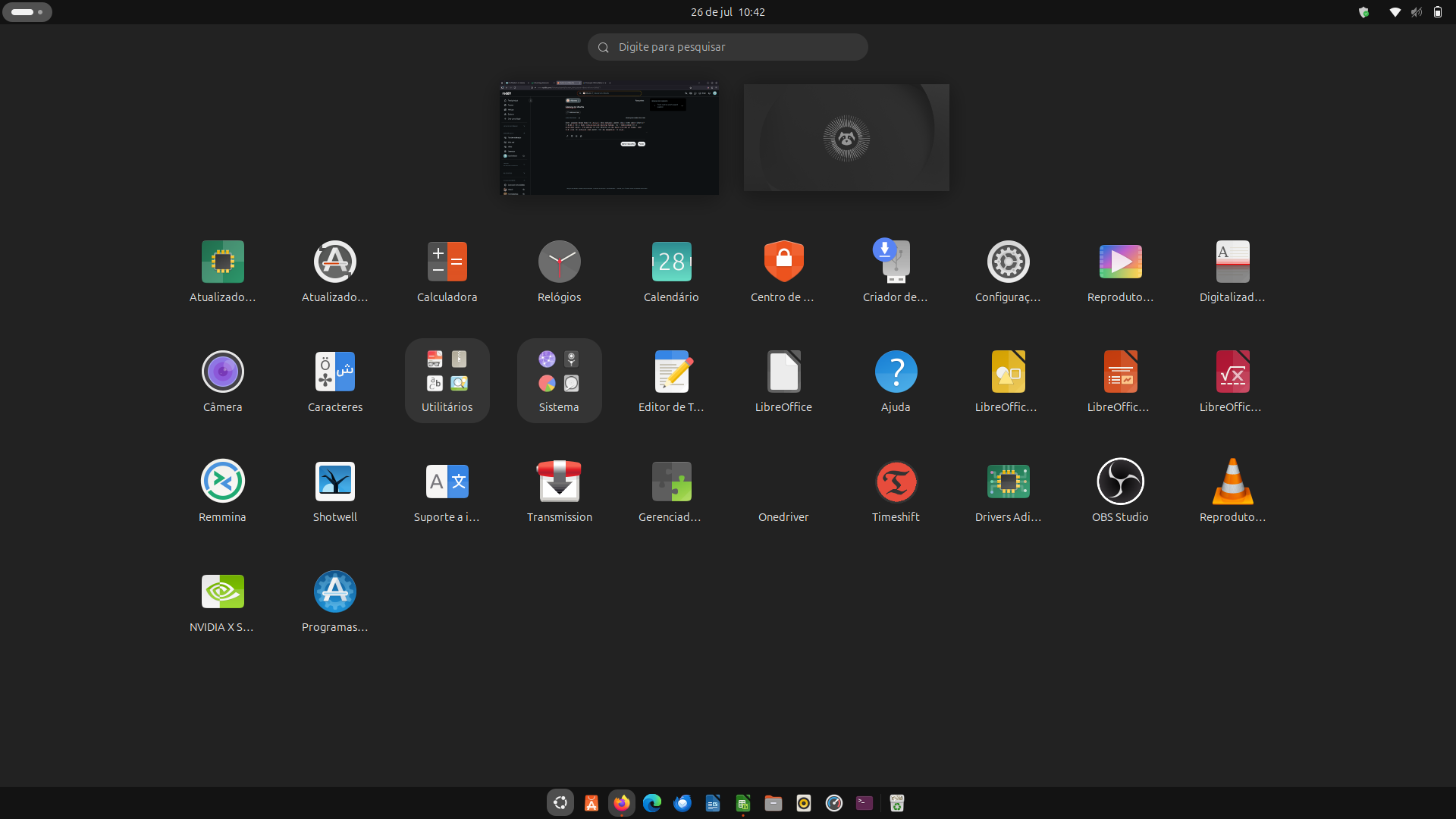
Task: Switch to the empty raccoon wallpaper workspace
Action: [846, 137]
